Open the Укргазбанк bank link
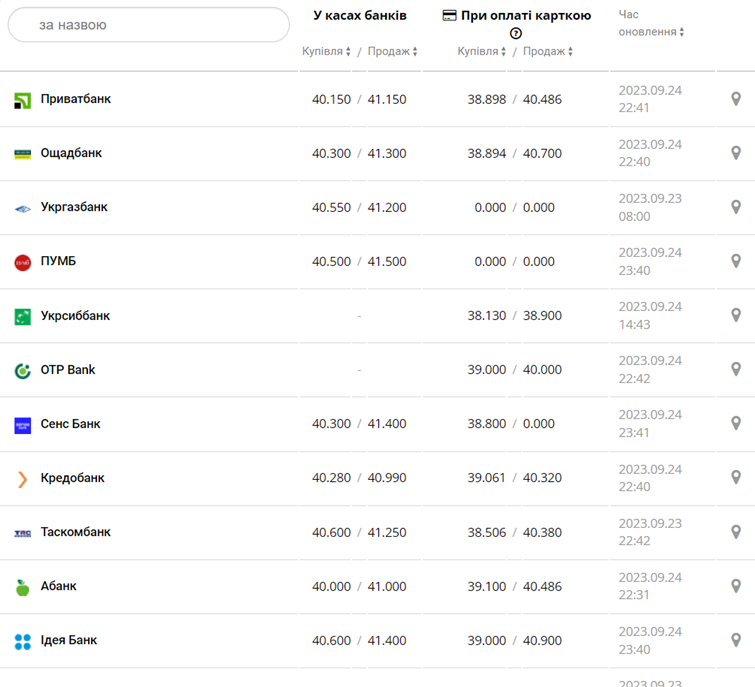This screenshot has height=687, width=755. (74, 208)
